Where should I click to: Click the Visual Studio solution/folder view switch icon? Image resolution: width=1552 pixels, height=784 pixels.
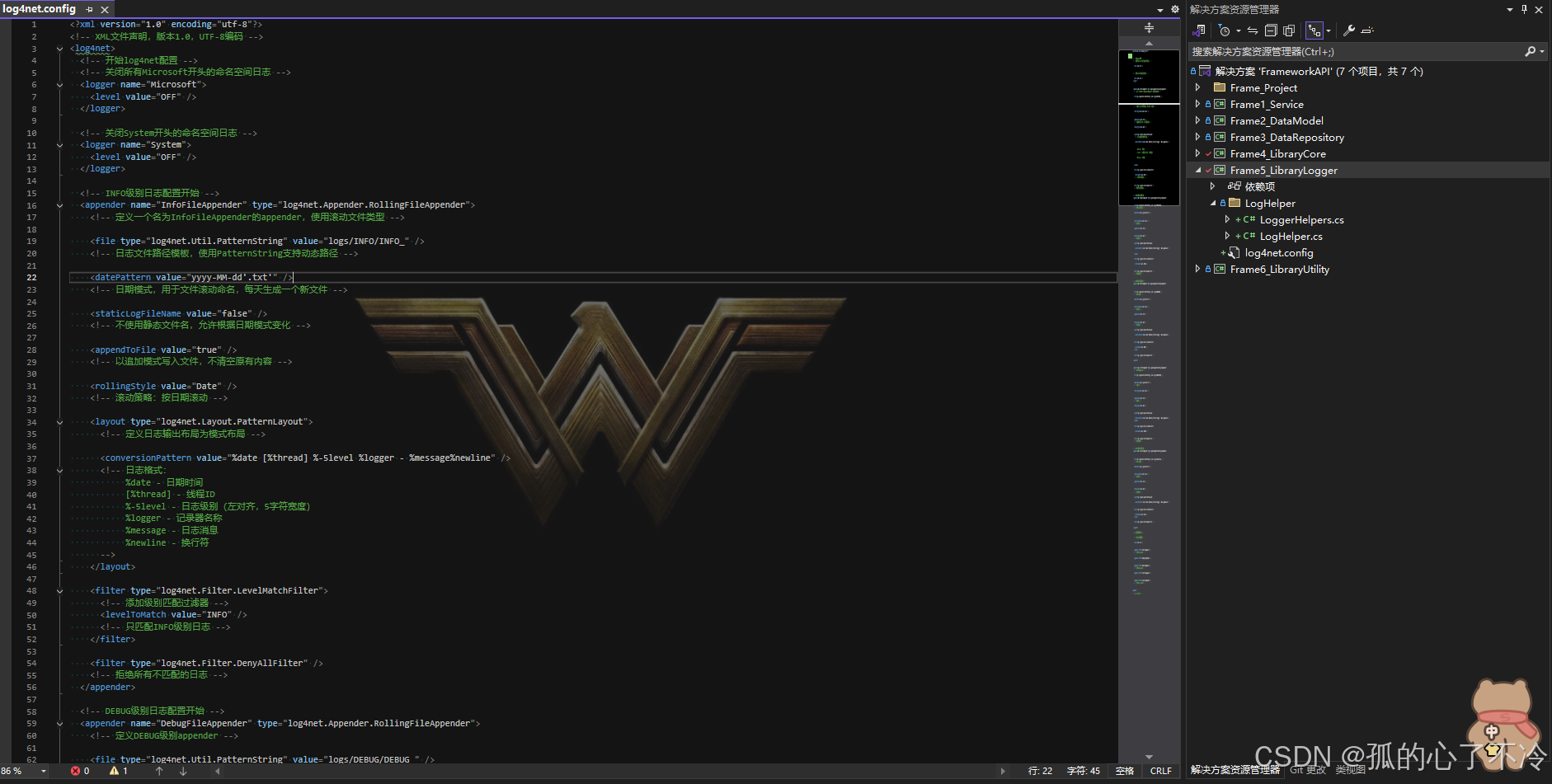[1199, 31]
